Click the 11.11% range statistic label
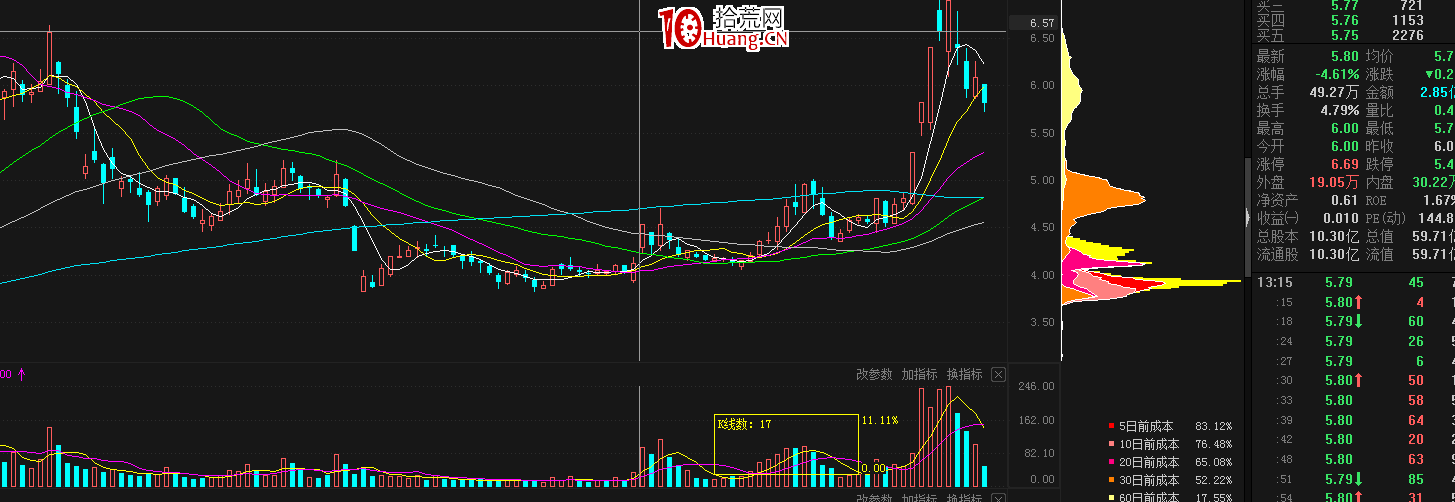1455x502 pixels. tap(880, 421)
